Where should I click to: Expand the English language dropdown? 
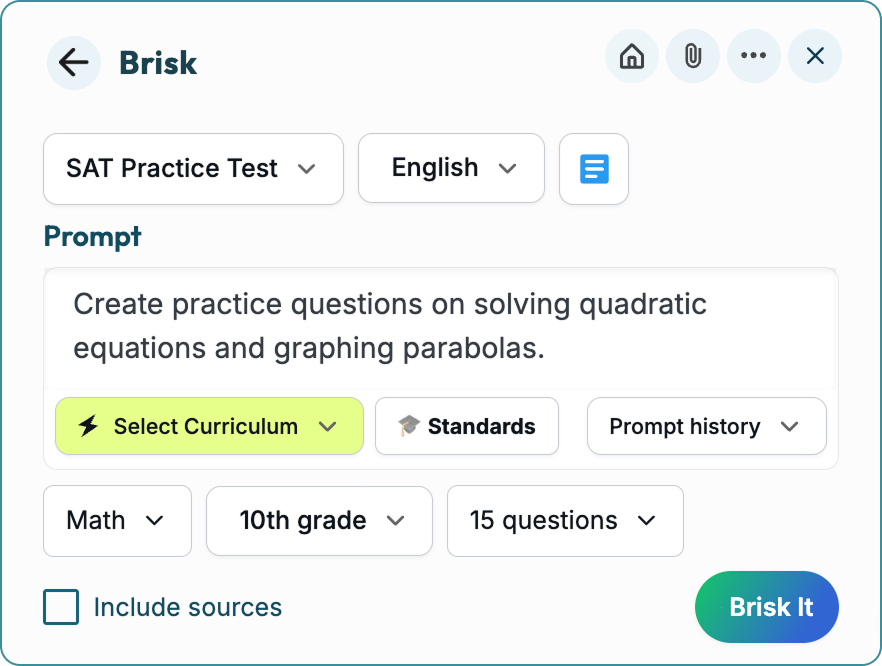pyautogui.click(x=451, y=169)
